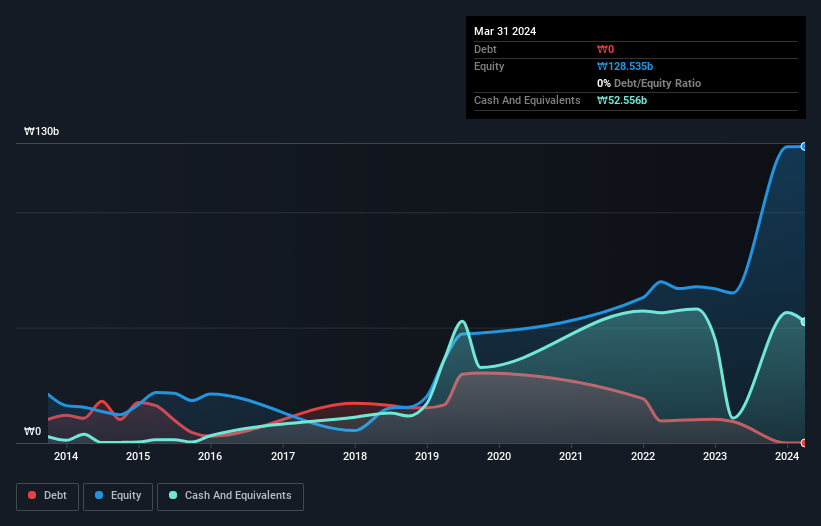Viewport: 821px width, 526px height.
Task: Select the Cash data point marker at 2024
Action: click(x=804, y=322)
